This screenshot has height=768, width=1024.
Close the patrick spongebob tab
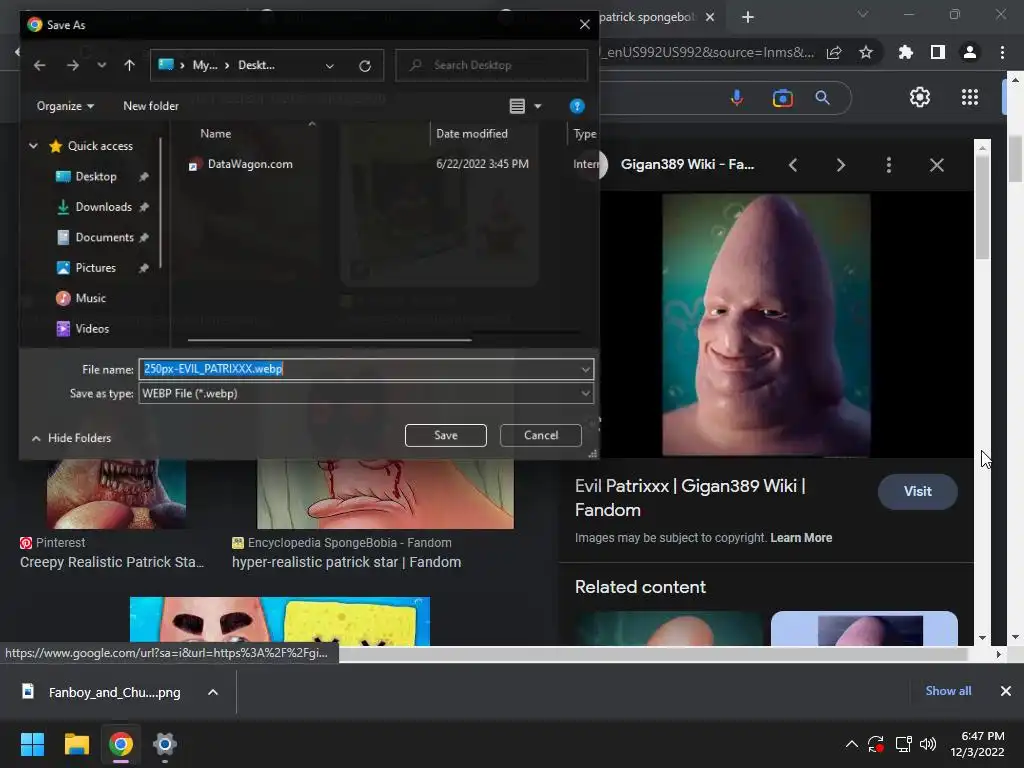click(x=710, y=17)
